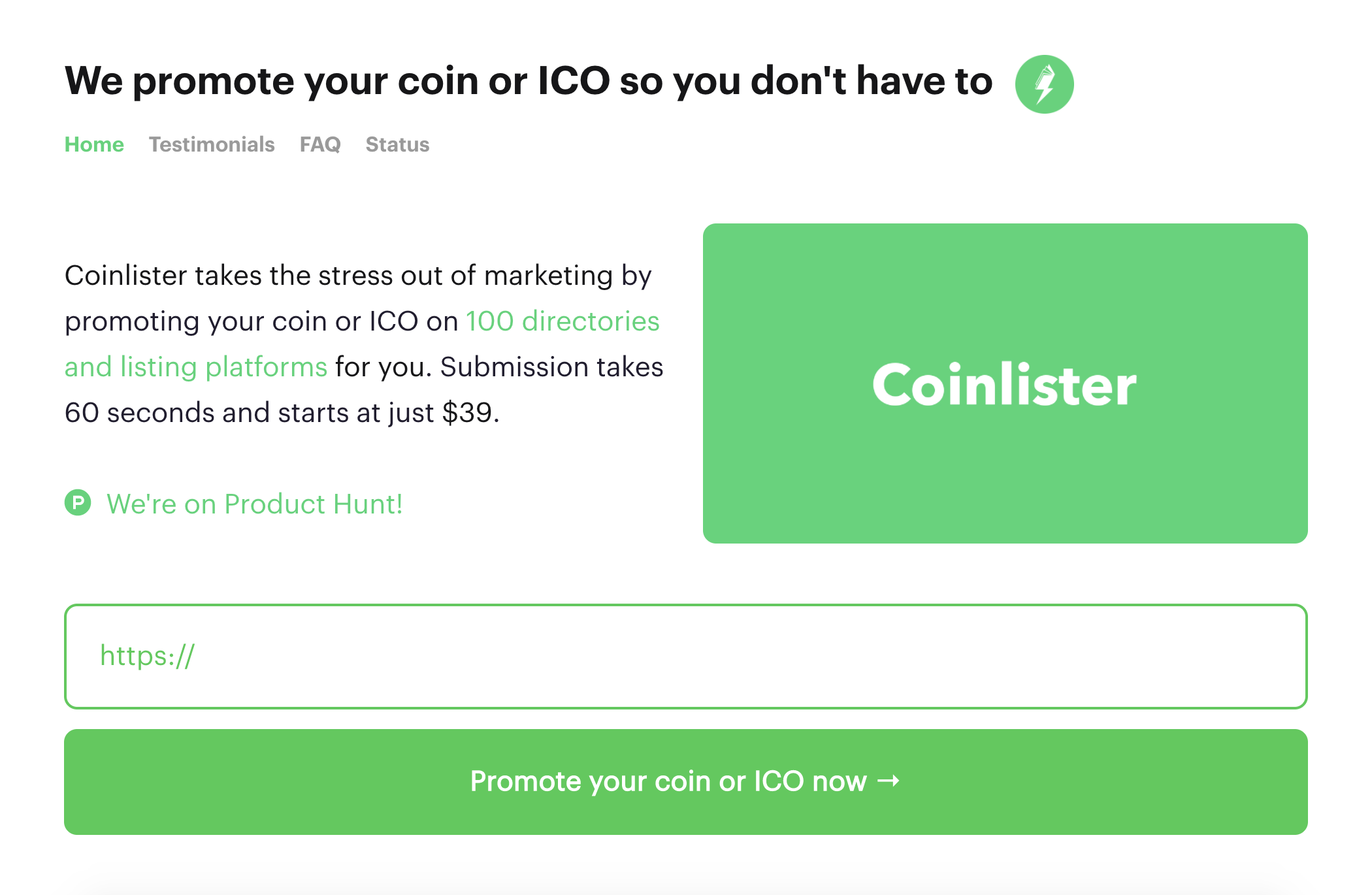This screenshot has height=895, width=1372.
Task: Select the Home navigation item
Action: 94,144
